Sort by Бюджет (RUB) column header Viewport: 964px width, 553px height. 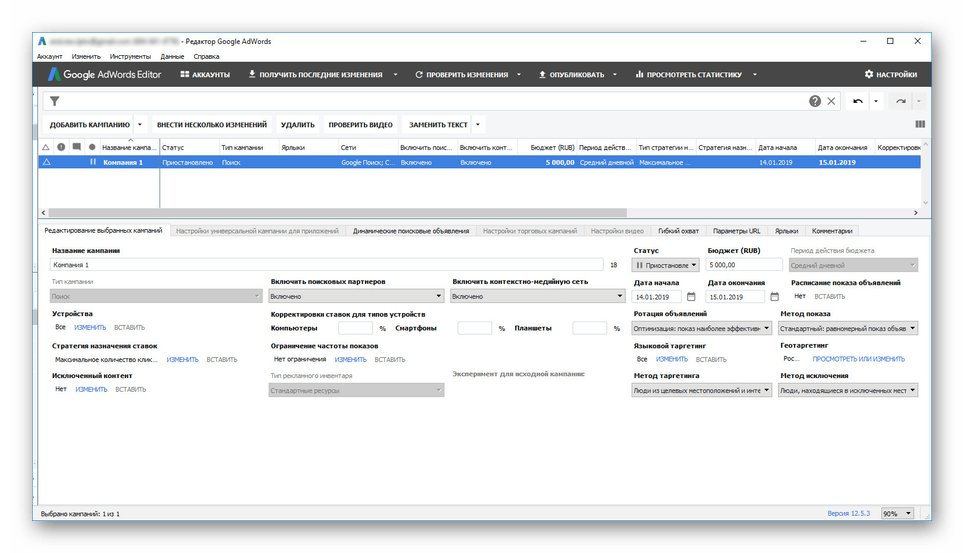click(552, 148)
